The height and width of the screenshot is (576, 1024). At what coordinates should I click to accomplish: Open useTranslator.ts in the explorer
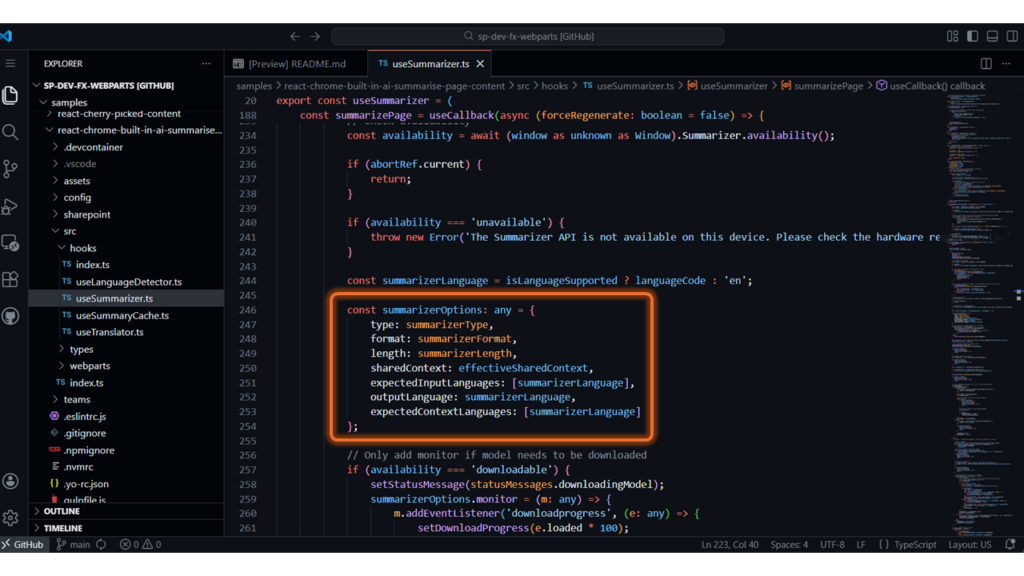(109, 332)
